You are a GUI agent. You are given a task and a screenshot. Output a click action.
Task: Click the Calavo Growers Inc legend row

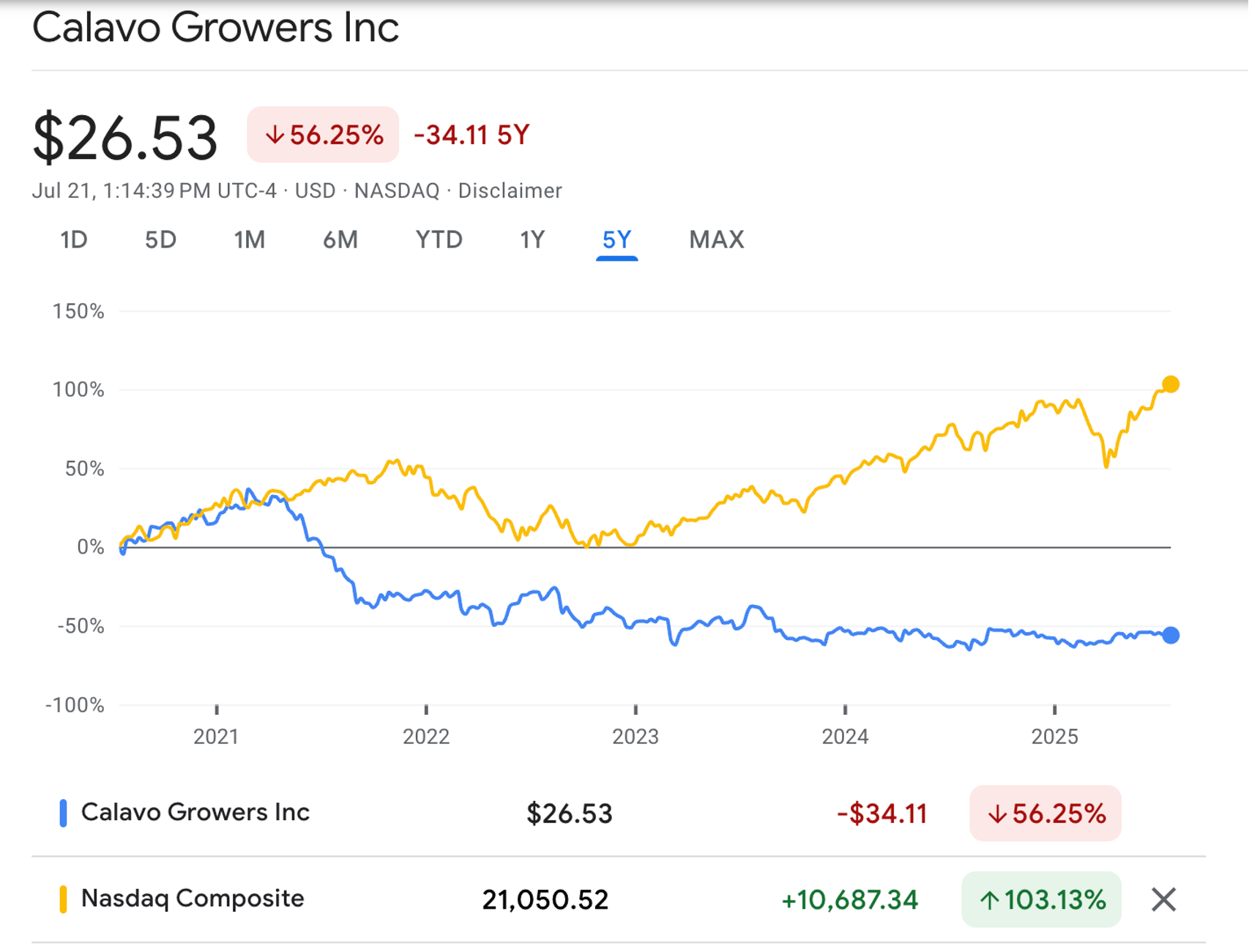click(619, 813)
